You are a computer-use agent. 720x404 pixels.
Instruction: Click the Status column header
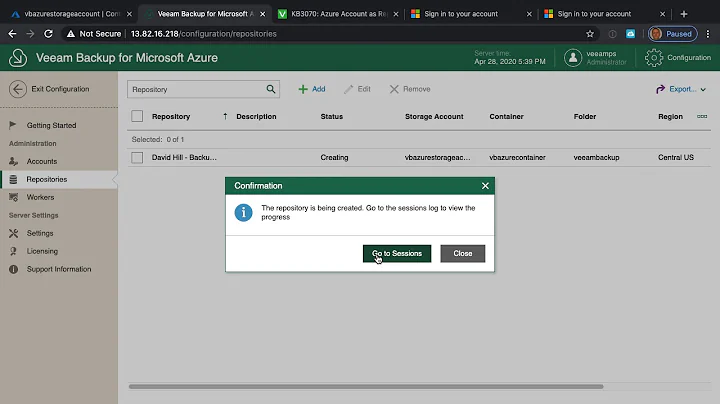point(332,117)
